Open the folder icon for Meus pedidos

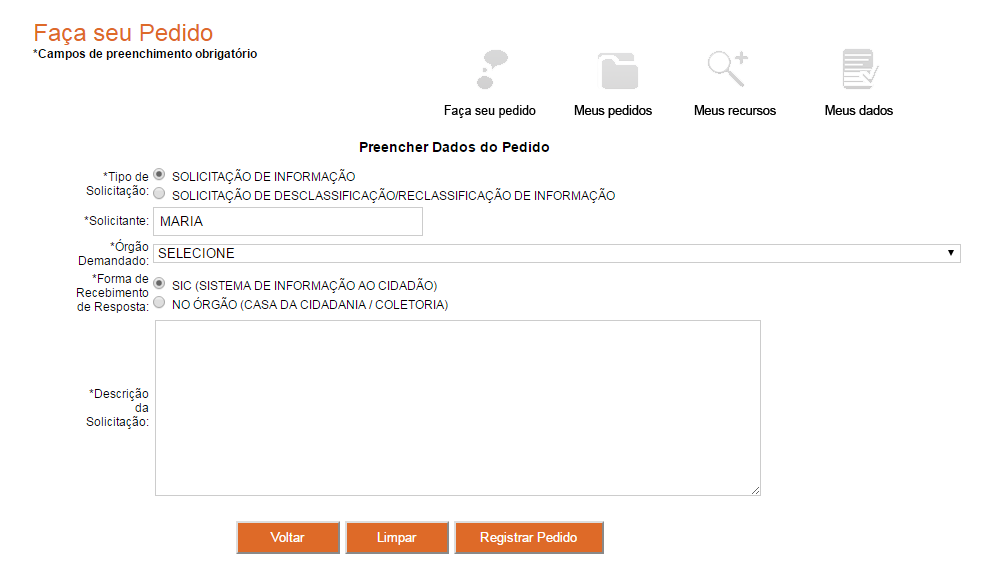pyautogui.click(x=617, y=70)
